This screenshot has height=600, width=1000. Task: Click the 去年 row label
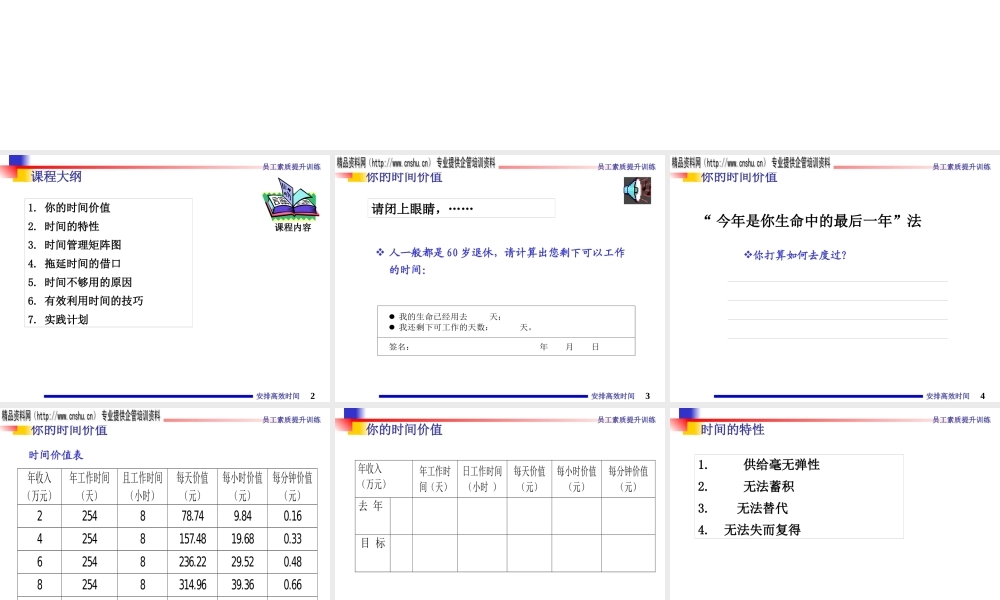coord(371,506)
